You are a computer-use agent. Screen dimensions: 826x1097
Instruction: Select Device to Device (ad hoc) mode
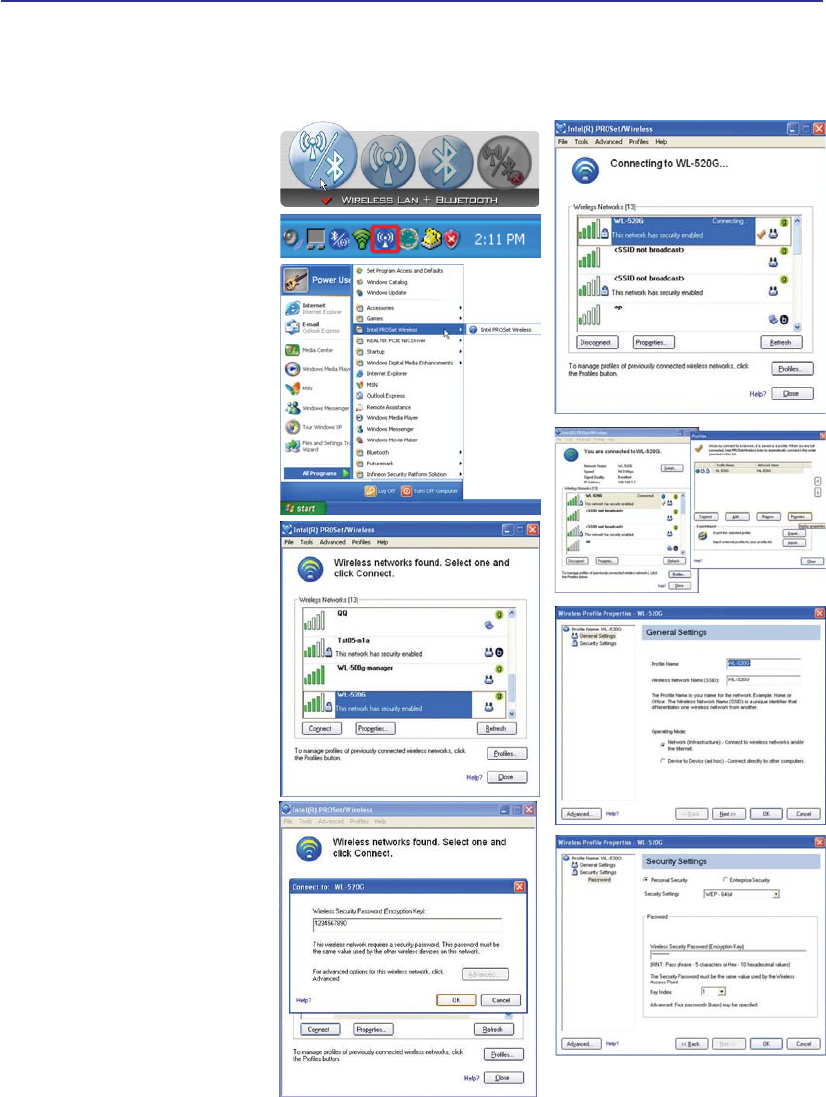click(662, 761)
